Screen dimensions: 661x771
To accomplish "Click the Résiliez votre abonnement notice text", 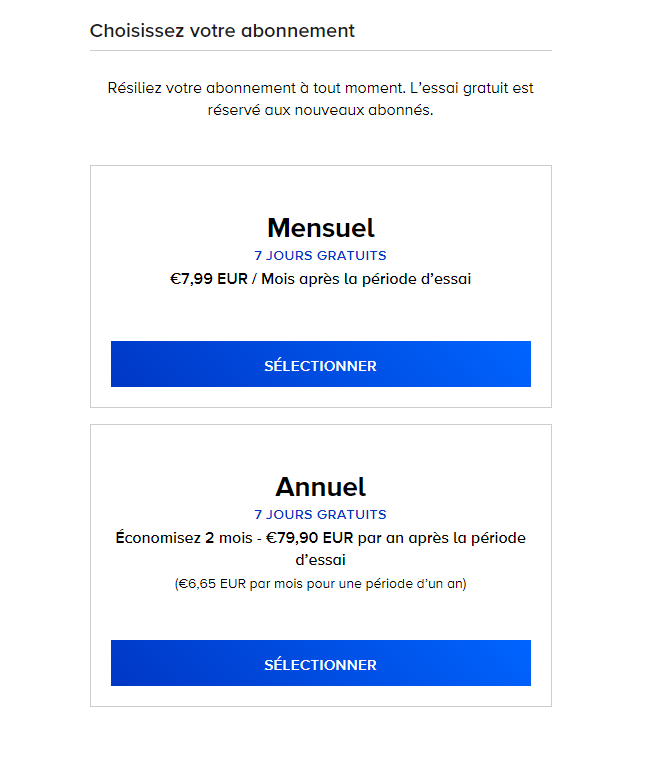I will (x=321, y=99).
